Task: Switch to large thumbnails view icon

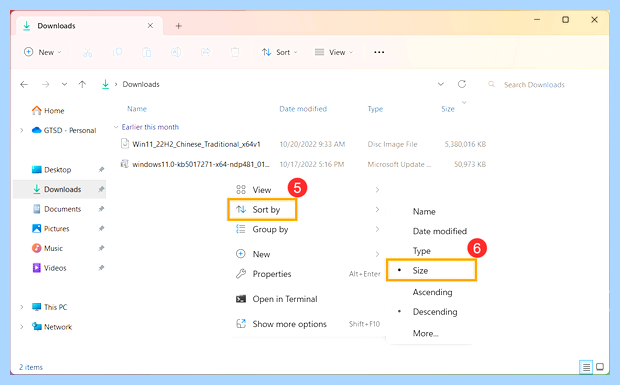Action: point(600,367)
